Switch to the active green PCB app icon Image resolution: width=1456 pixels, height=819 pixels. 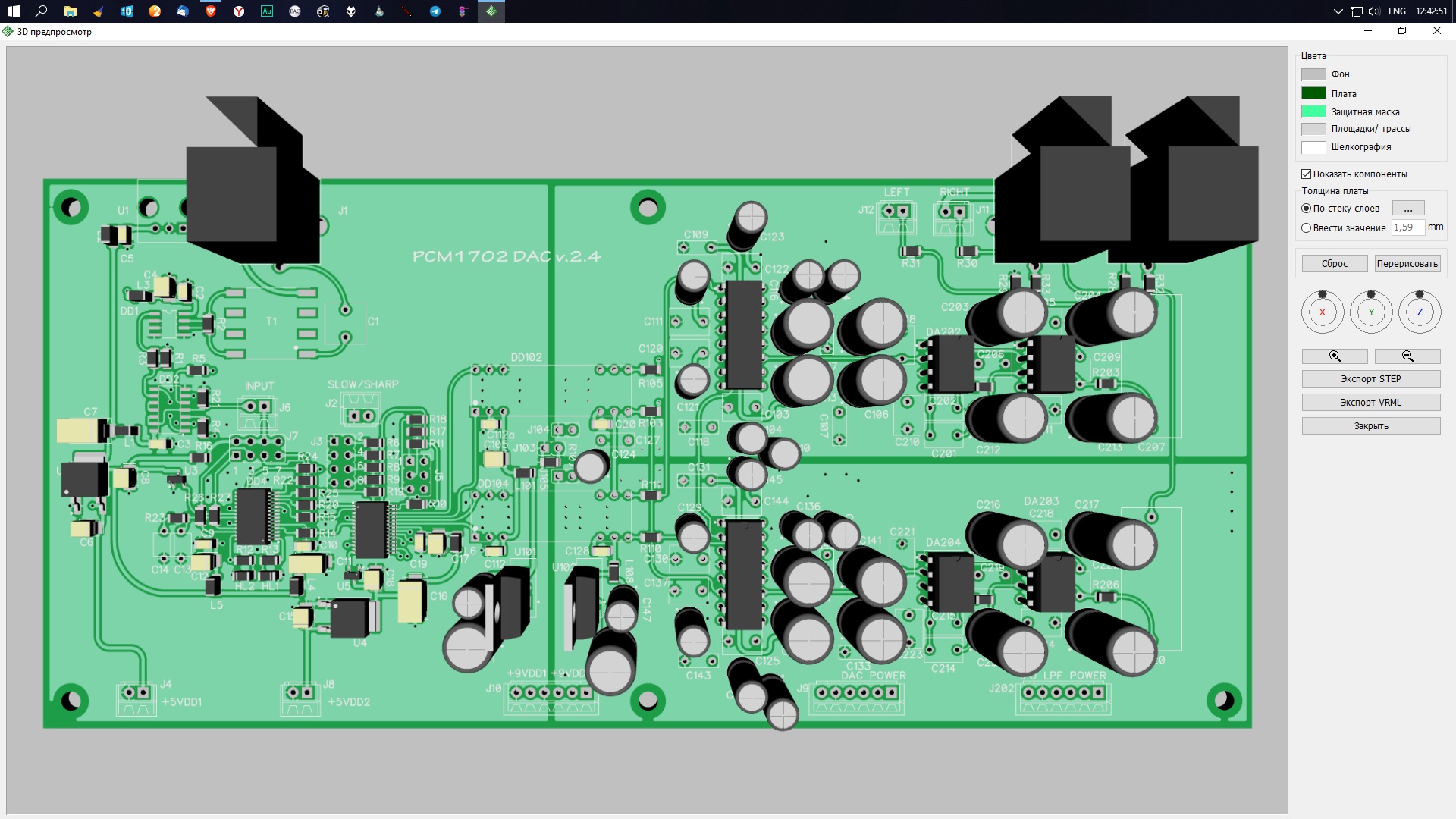(x=491, y=11)
